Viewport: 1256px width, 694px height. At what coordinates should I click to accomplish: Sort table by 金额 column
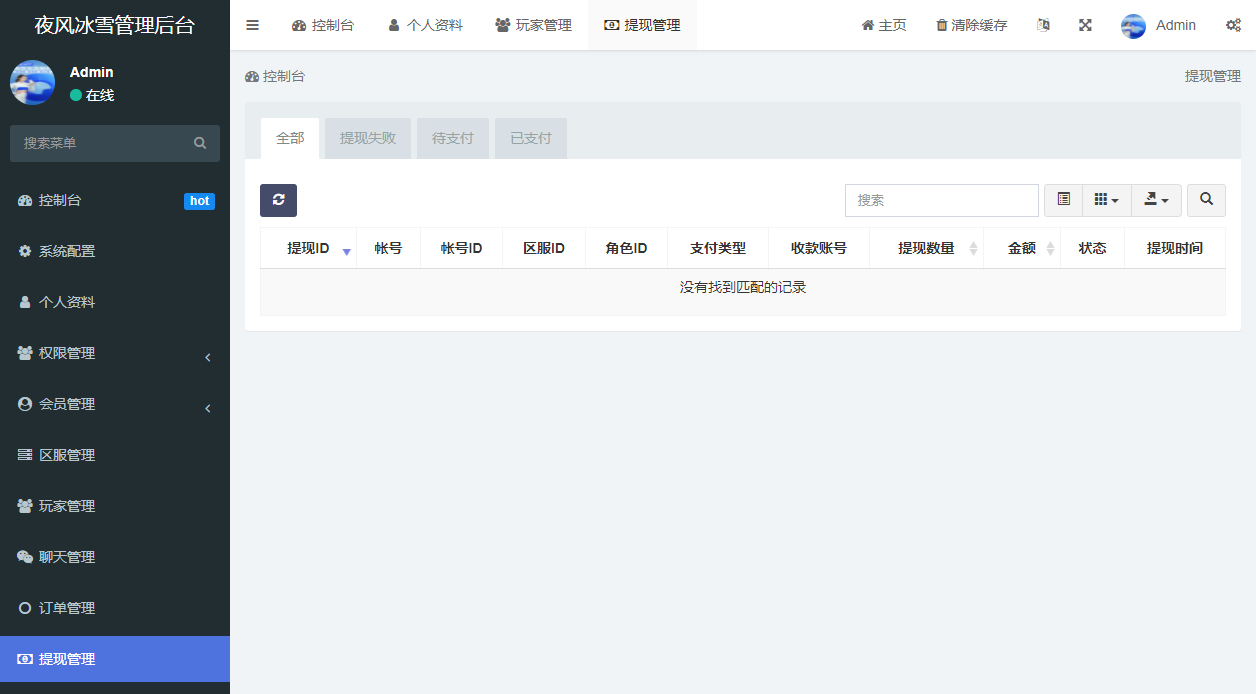coord(1022,248)
